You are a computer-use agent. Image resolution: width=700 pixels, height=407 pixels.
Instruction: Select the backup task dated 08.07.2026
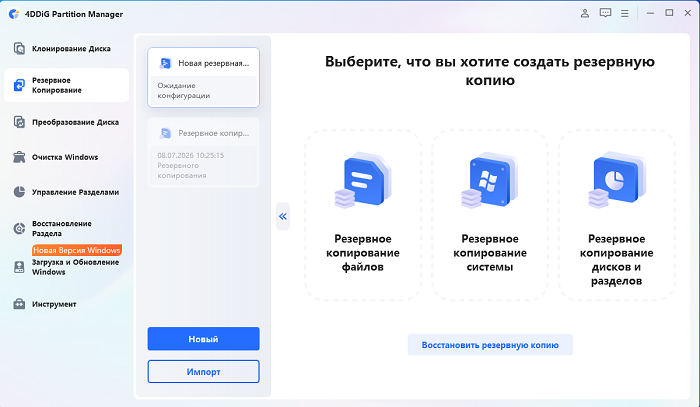coord(204,152)
